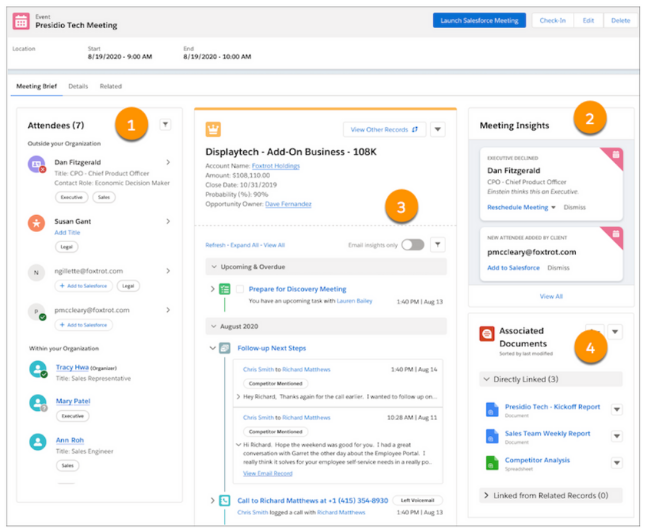
Task: Click the orange opportunity crown icon
Action: pyautogui.click(x=213, y=129)
